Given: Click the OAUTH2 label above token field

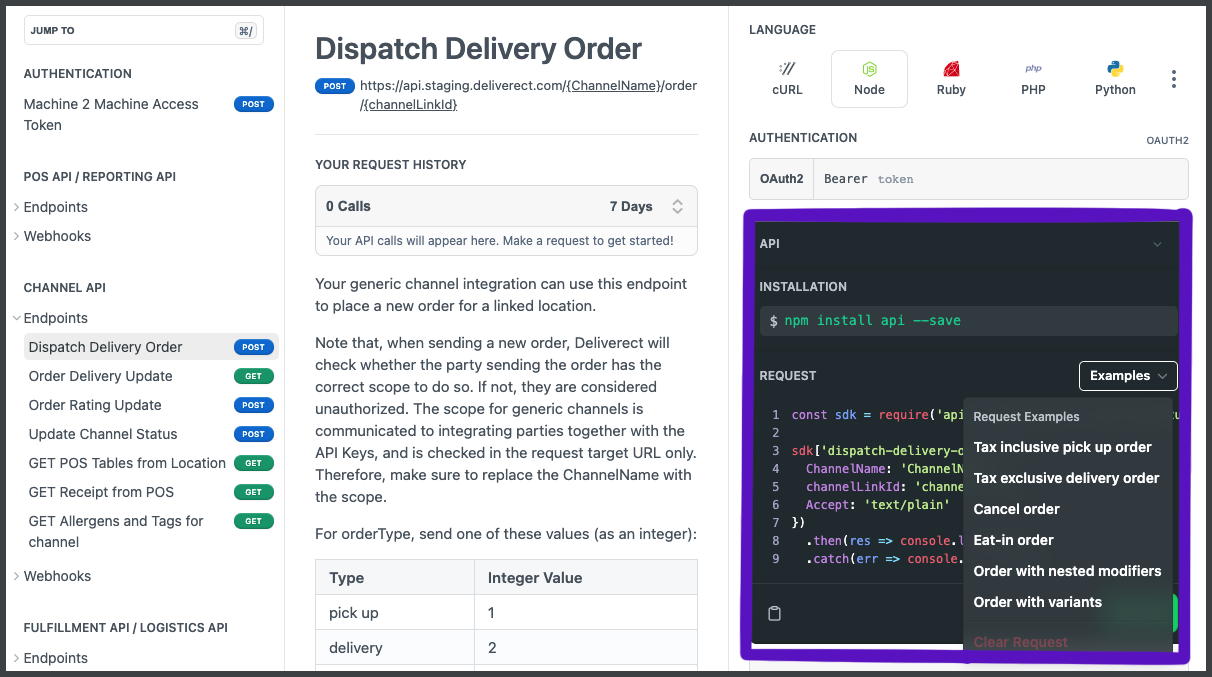Looking at the screenshot, I should pyautogui.click(x=1167, y=141).
